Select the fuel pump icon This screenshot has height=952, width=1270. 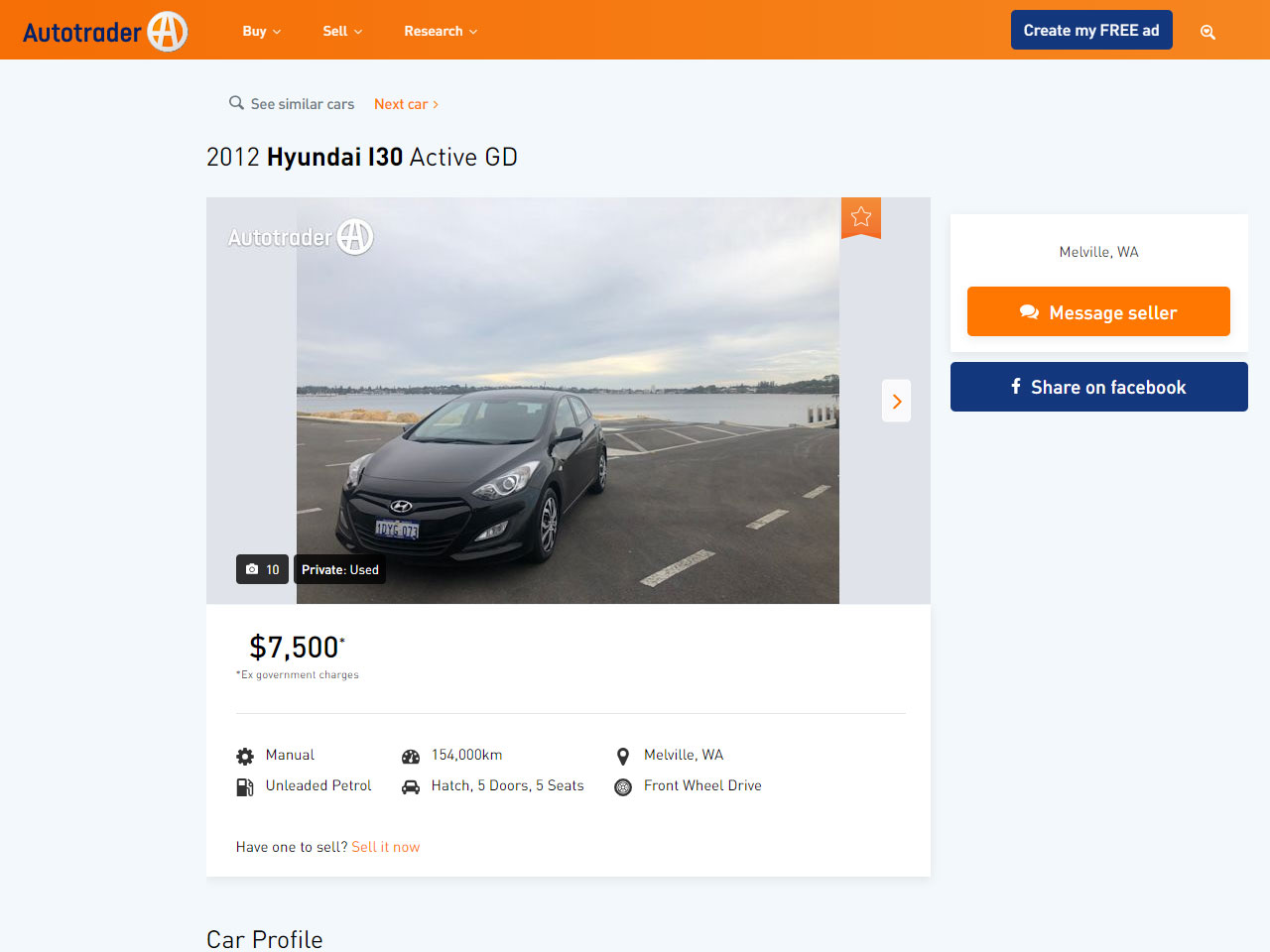tap(245, 787)
